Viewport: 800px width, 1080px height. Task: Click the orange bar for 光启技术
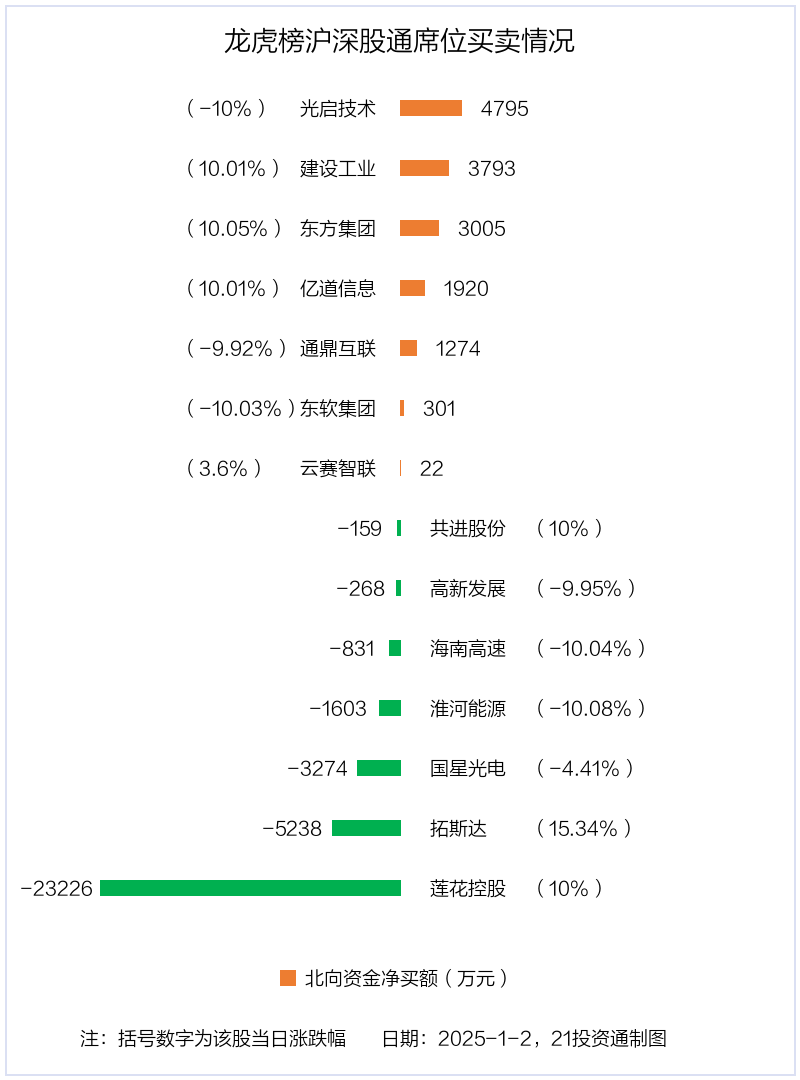click(431, 108)
